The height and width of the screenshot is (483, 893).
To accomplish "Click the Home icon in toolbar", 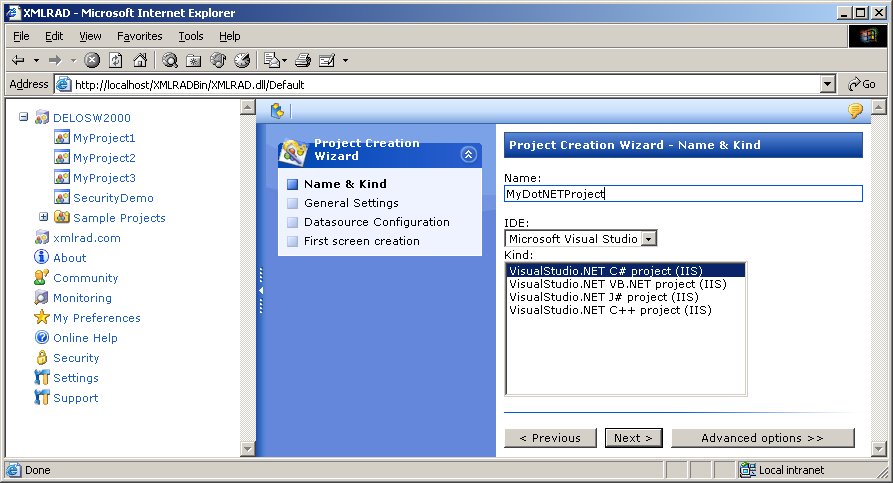I will [x=140, y=60].
